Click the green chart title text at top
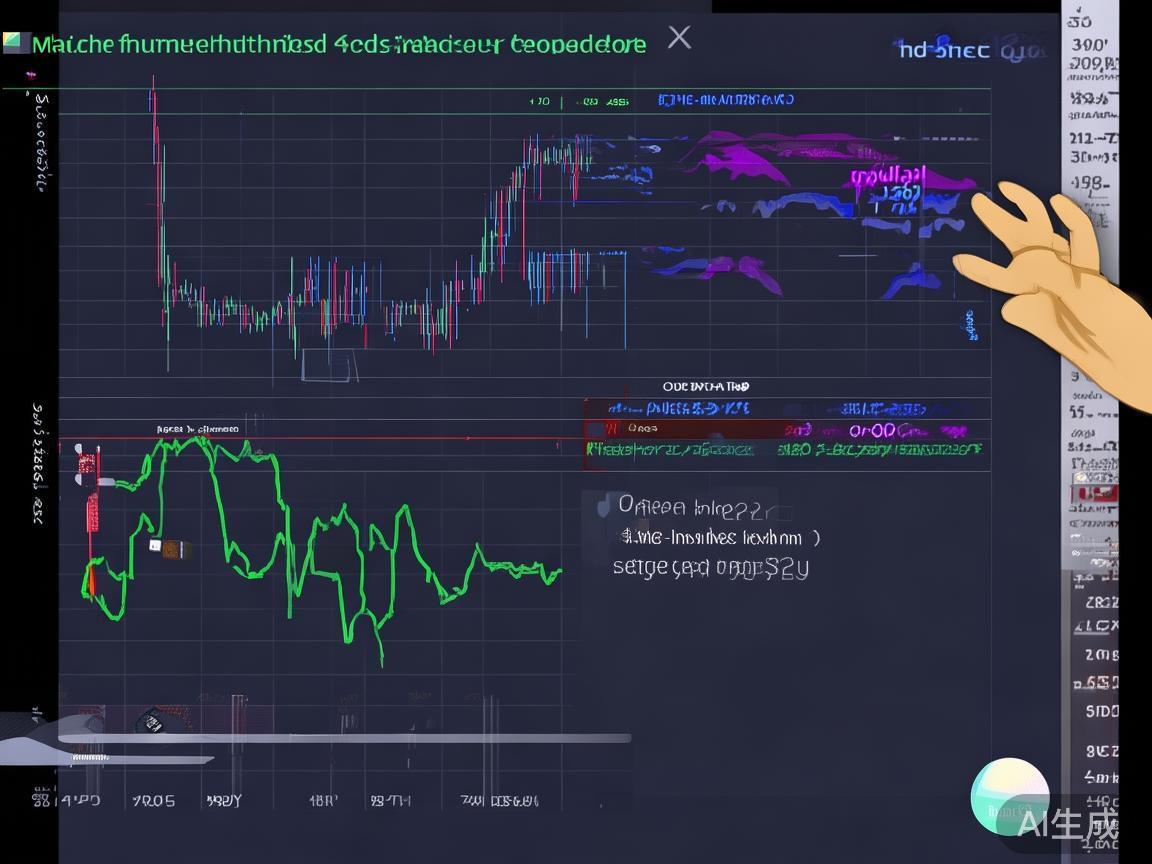 click(338, 44)
